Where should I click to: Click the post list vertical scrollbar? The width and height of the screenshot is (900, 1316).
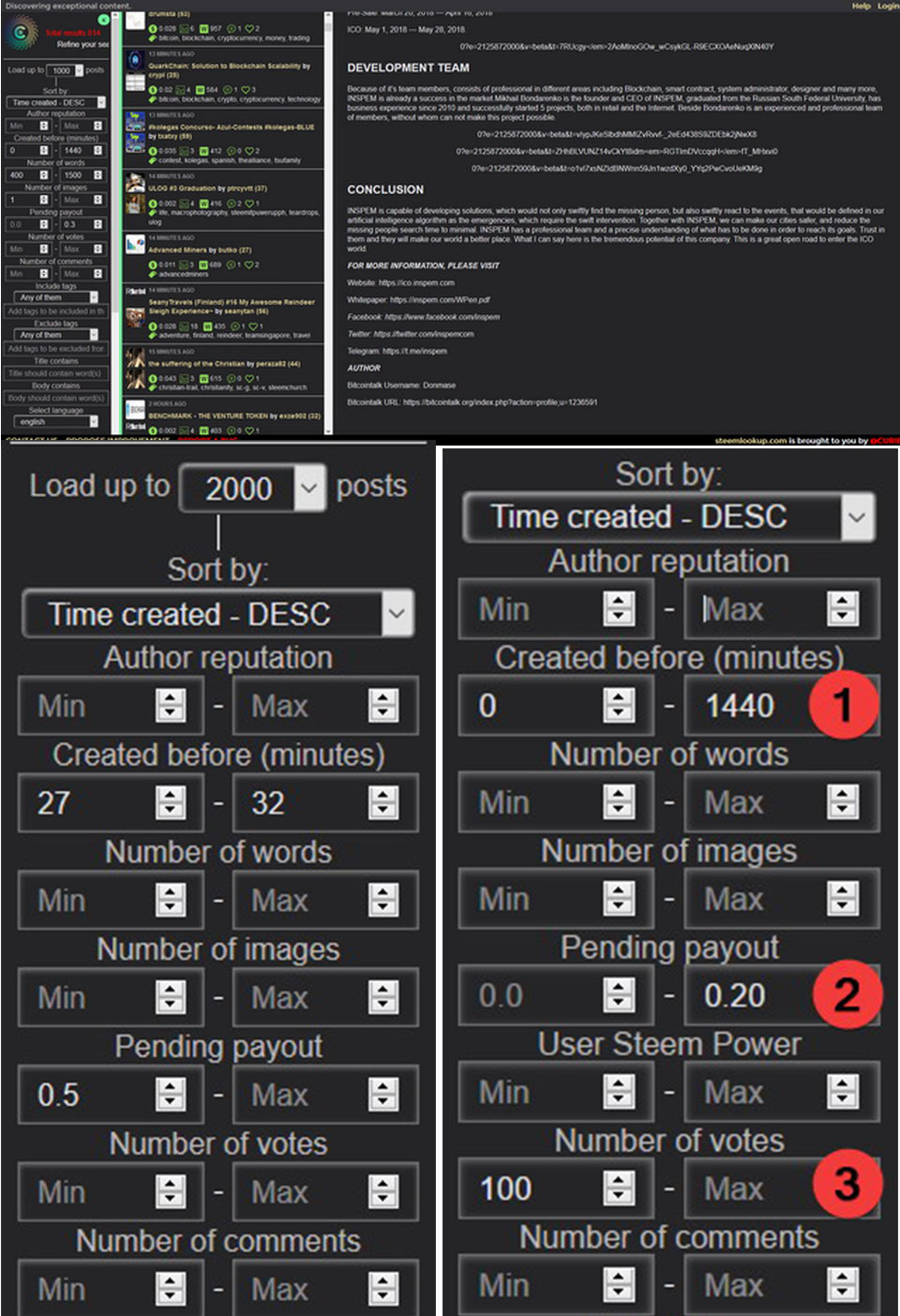pyautogui.click(x=329, y=223)
